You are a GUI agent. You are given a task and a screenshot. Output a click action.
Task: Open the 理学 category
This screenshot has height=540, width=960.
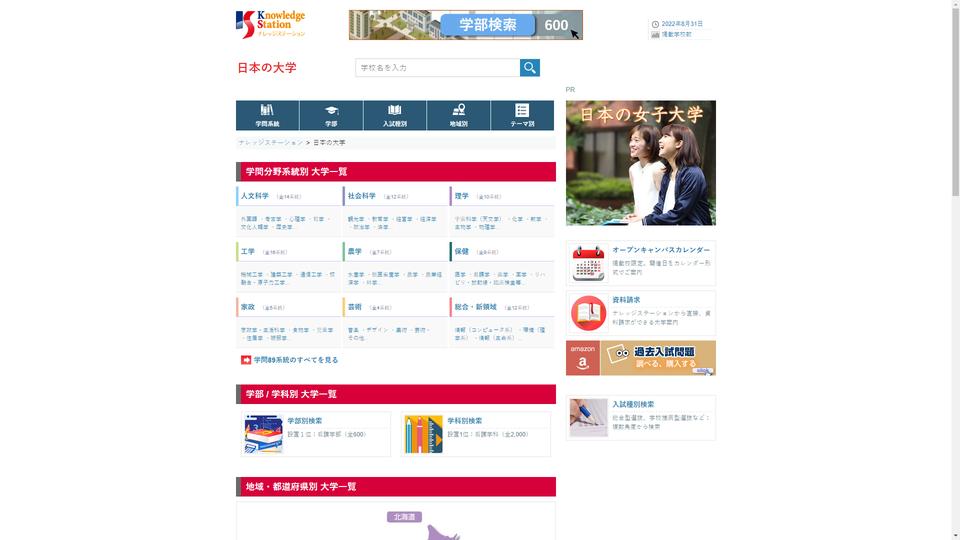point(462,196)
